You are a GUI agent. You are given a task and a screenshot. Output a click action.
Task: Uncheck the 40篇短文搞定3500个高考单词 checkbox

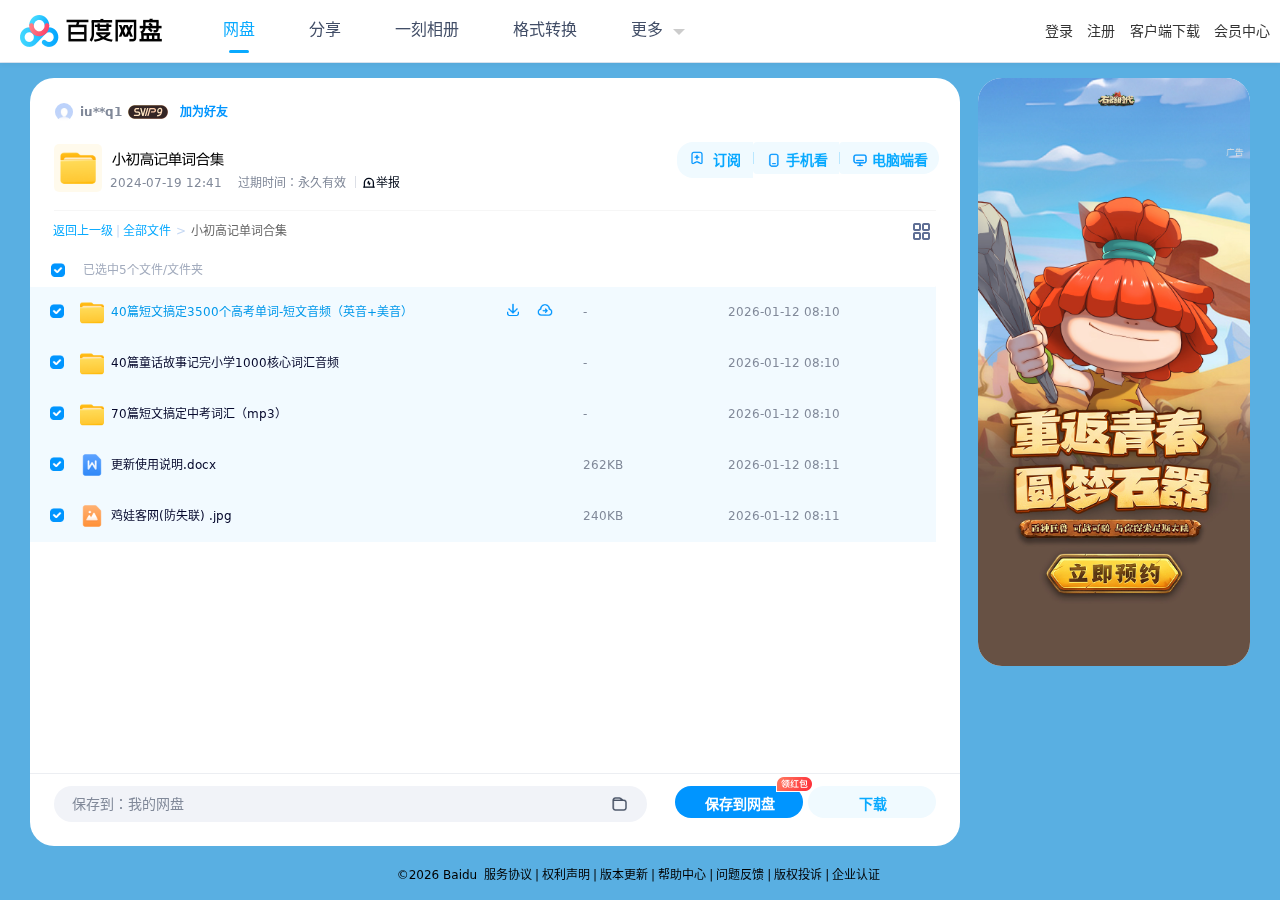(57, 311)
